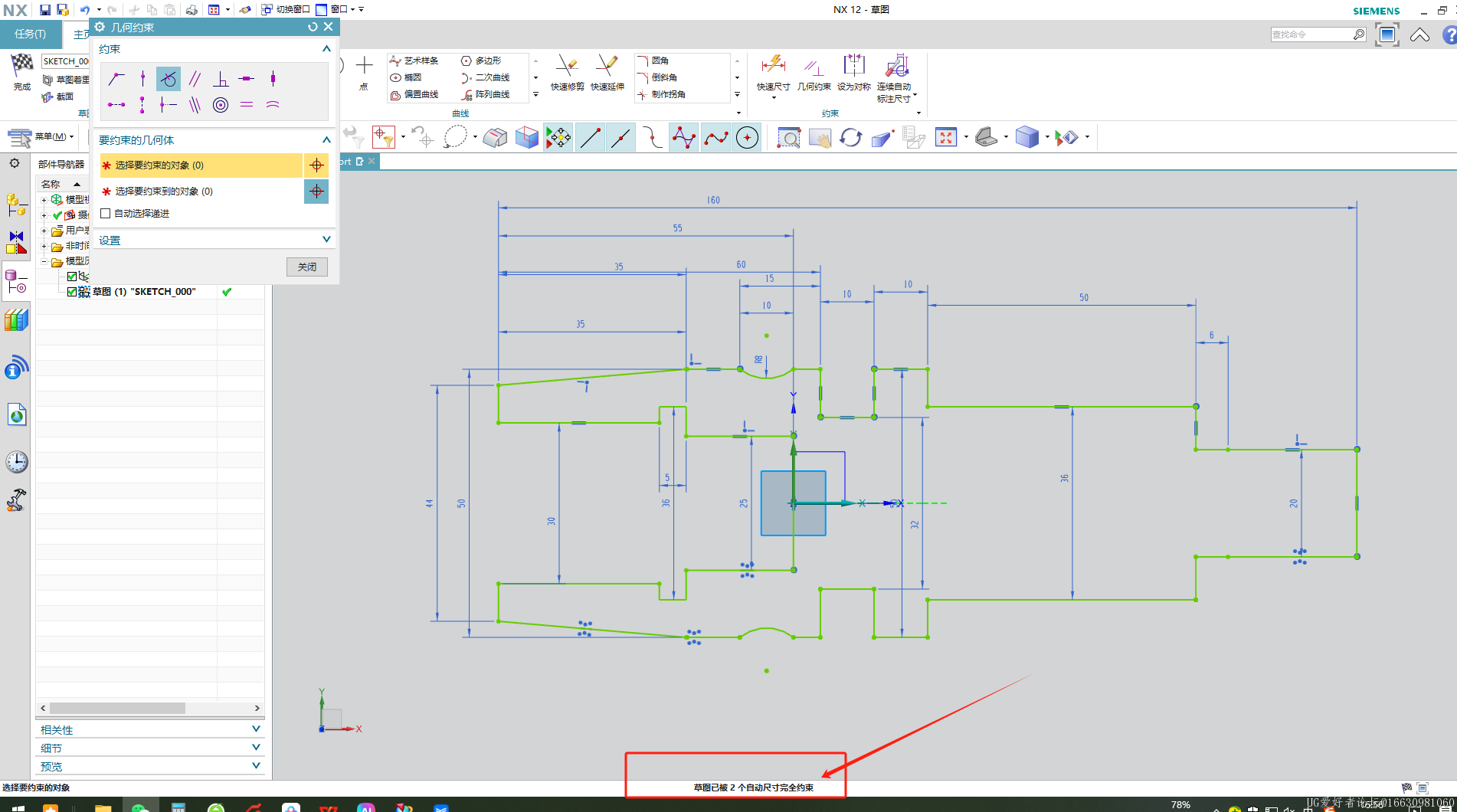Choose the vertical alignment constraint icon
The image size is (1457, 812).
pos(142,104)
